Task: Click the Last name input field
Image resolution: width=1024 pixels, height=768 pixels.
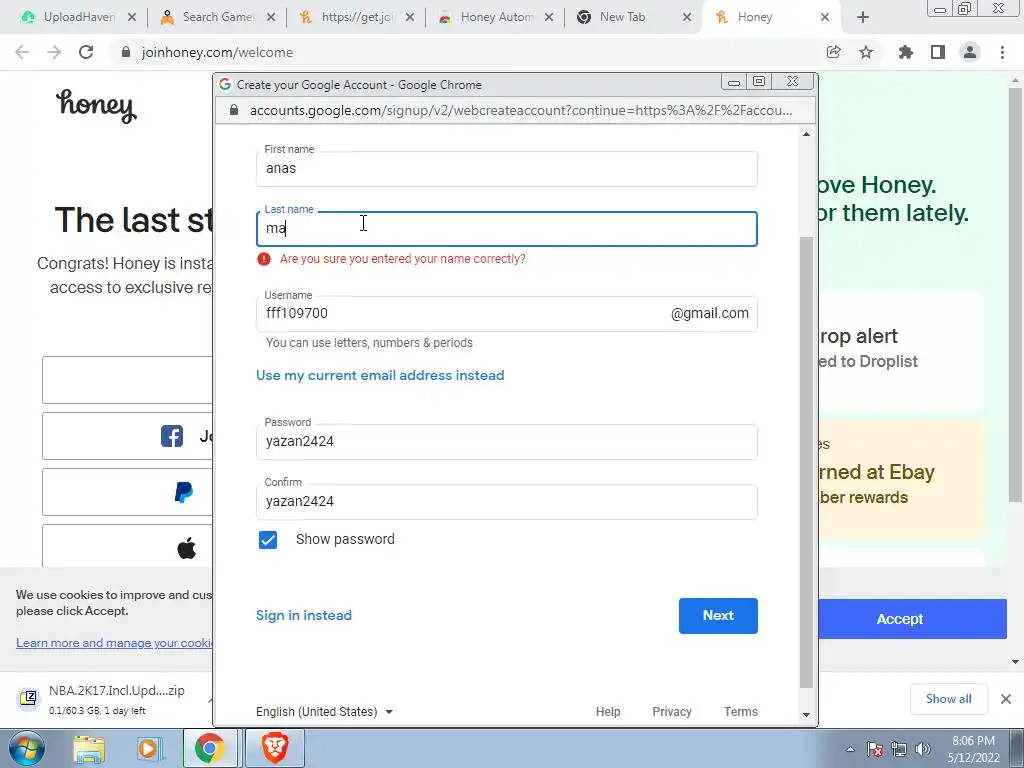Action: coord(507,229)
